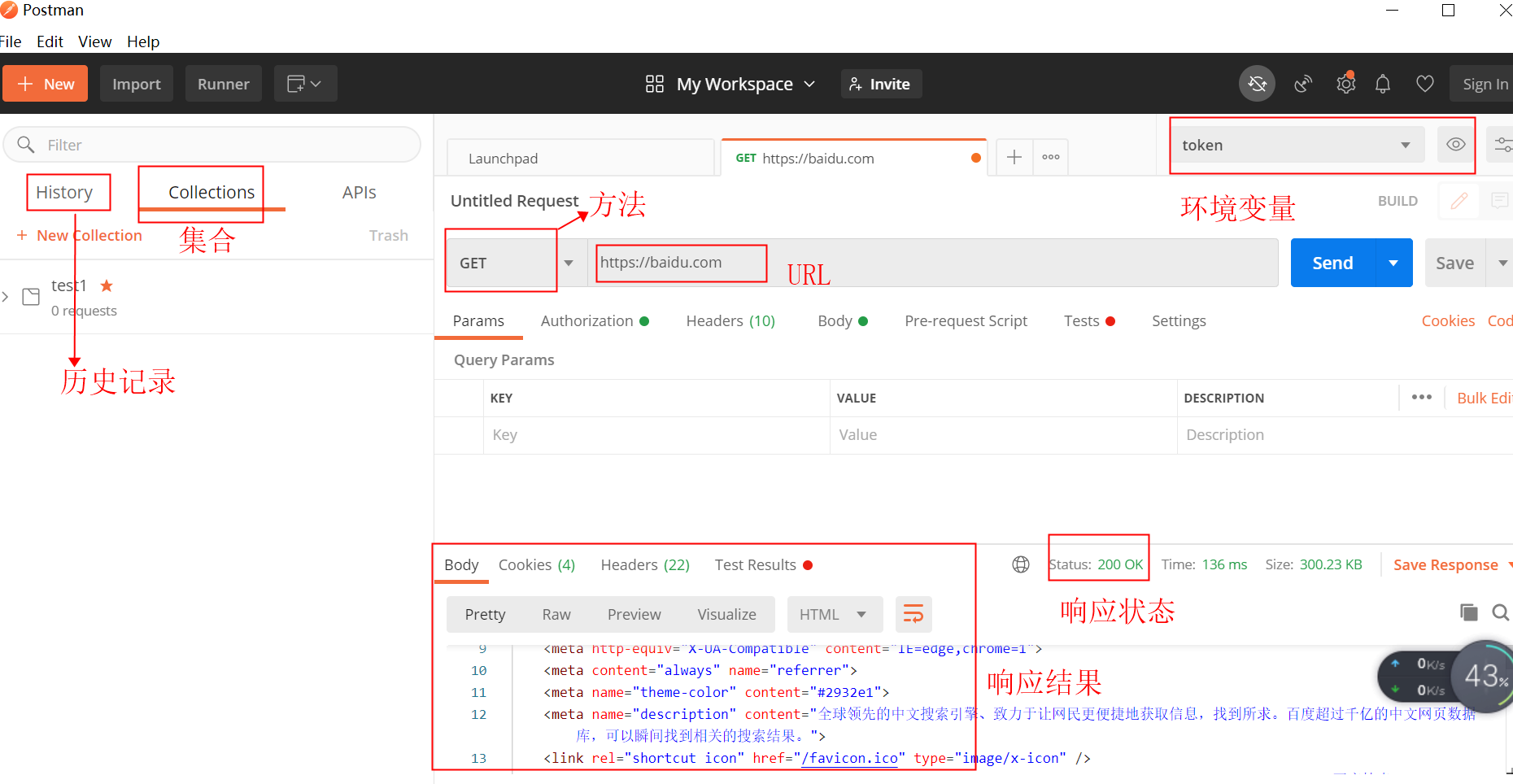Open the View menu
Image resolution: width=1513 pixels, height=784 pixels.
click(94, 41)
